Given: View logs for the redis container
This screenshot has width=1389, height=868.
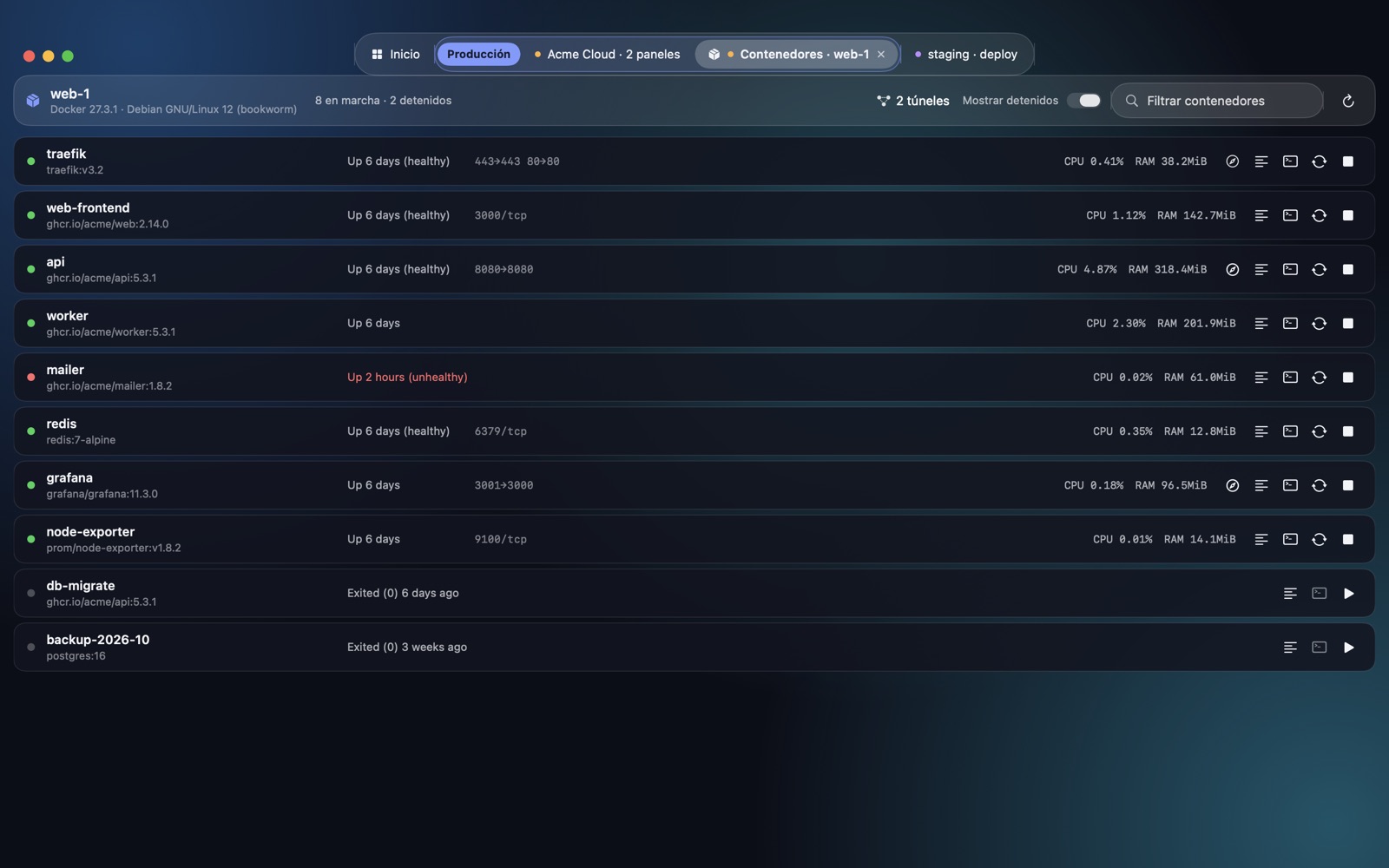Looking at the screenshot, I should (x=1261, y=431).
